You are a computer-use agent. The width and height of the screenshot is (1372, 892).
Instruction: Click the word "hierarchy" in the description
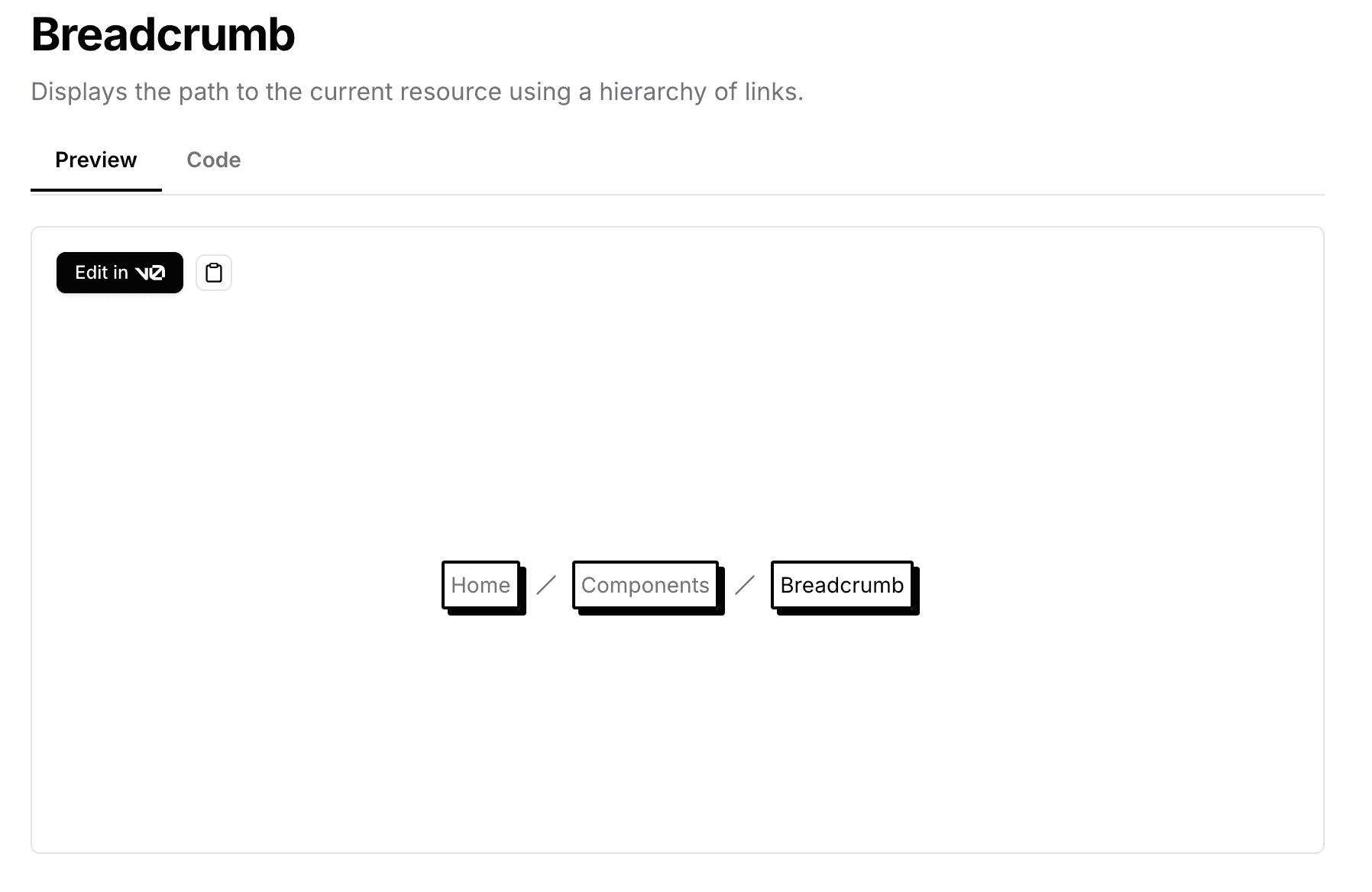pos(653,92)
